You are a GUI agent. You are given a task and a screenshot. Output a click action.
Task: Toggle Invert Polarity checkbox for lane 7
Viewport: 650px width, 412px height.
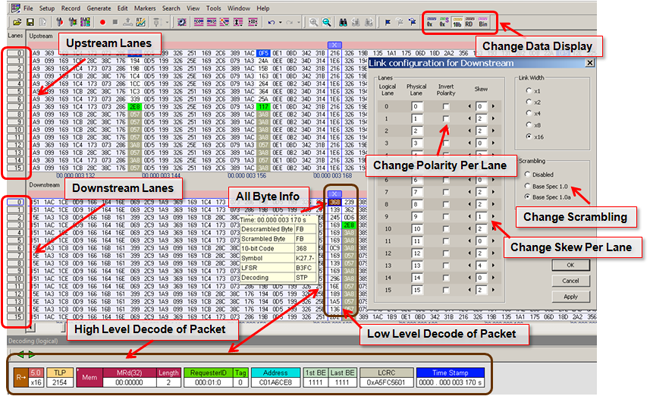pos(446,192)
